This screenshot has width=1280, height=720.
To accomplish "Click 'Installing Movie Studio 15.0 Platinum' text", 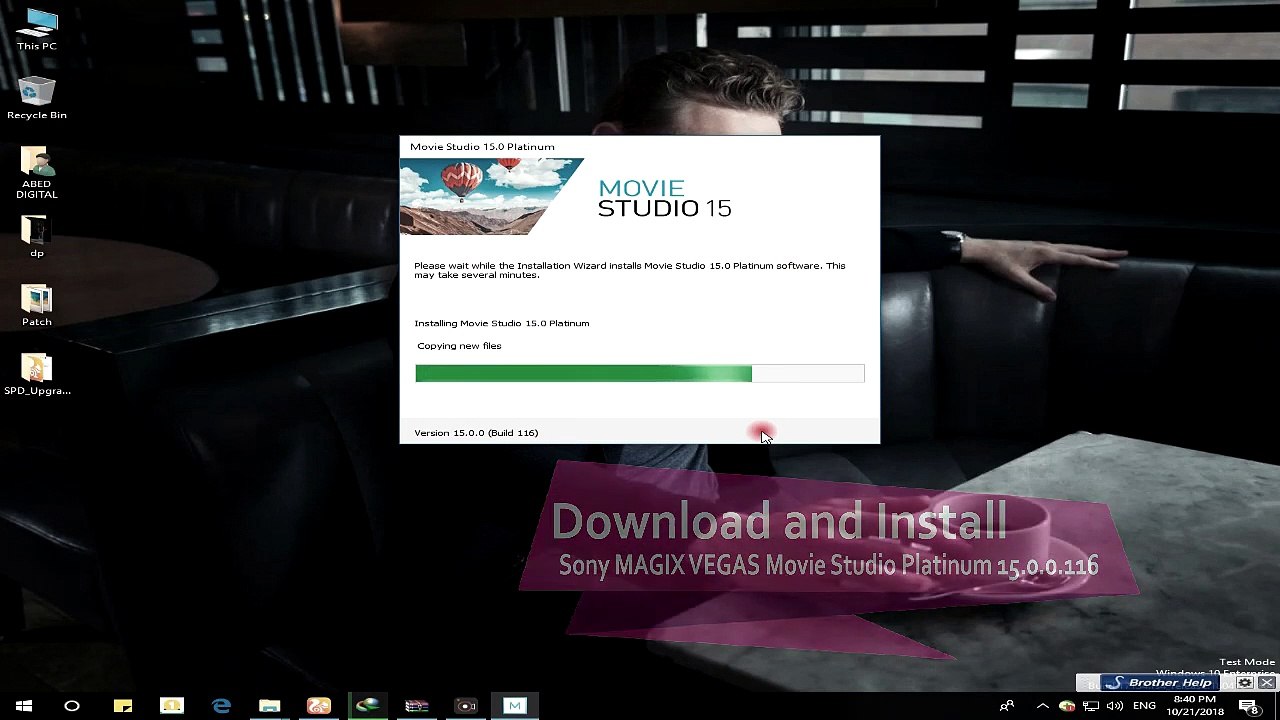I will (x=502, y=323).
